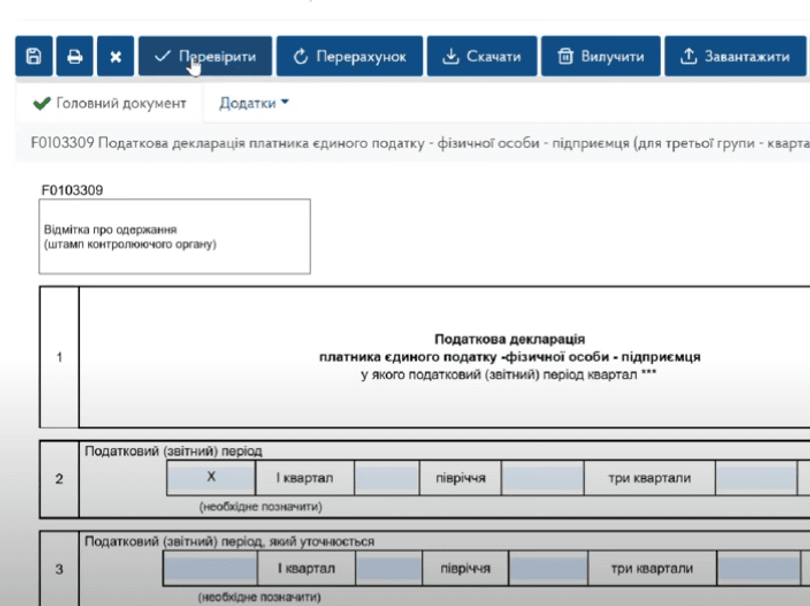Click the control authority stamp field
The width and height of the screenshot is (810, 606).
(175, 236)
